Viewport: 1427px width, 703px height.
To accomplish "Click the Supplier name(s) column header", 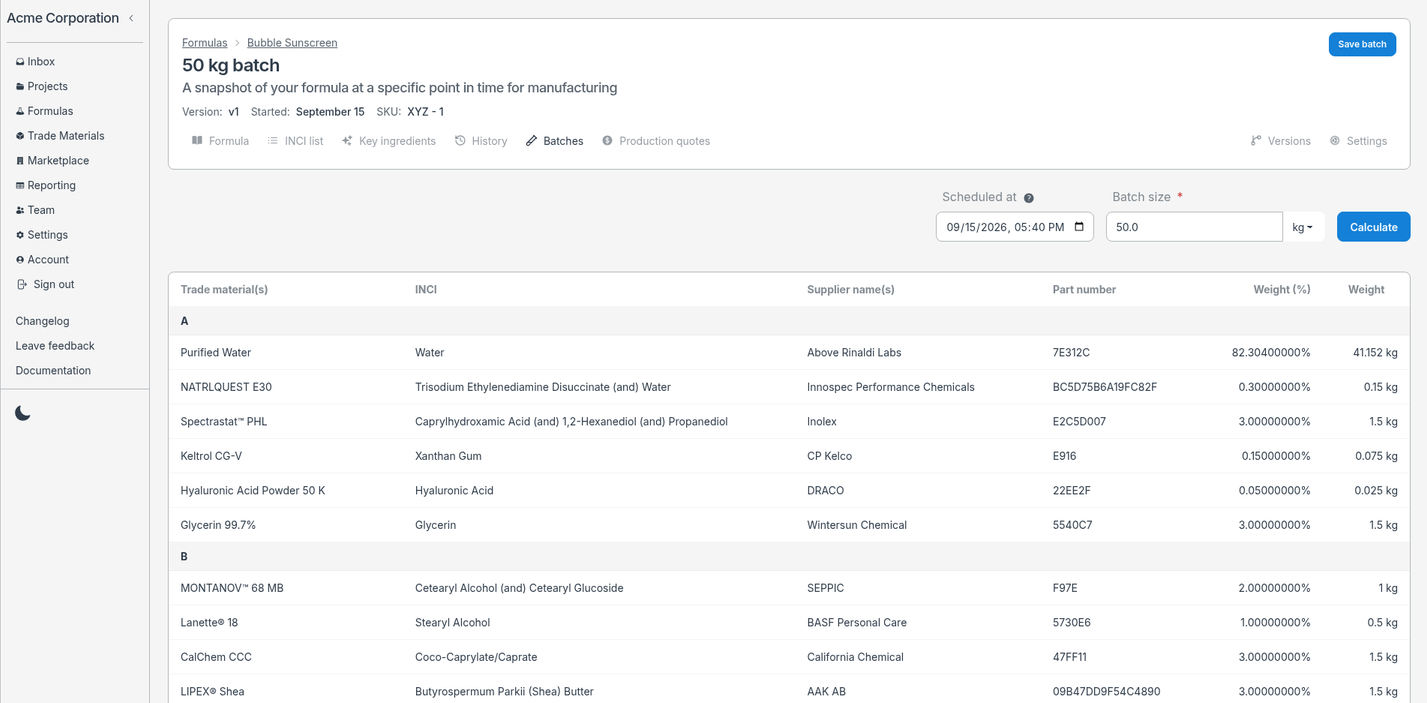I will [x=851, y=290].
